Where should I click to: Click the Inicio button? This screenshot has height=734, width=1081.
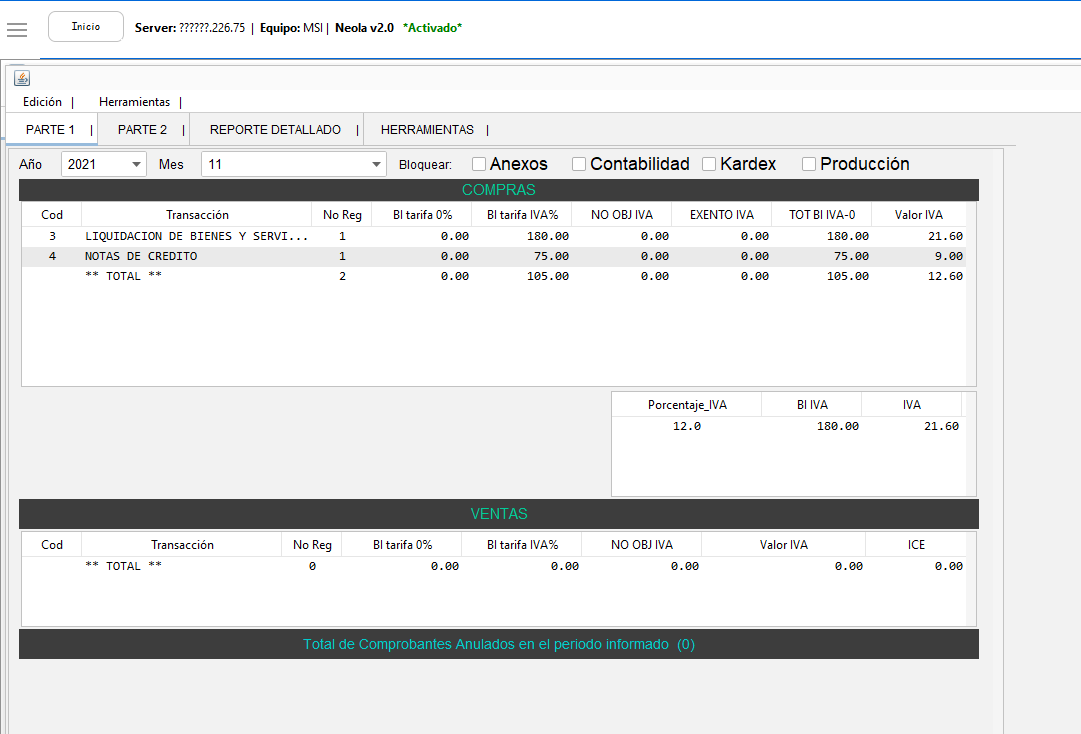(86, 27)
